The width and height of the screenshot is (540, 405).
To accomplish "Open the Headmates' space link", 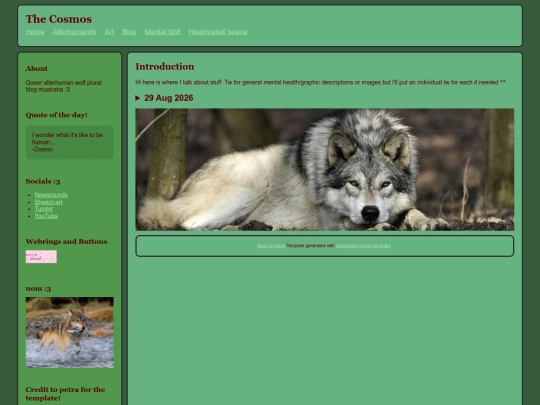I will 218,32.
